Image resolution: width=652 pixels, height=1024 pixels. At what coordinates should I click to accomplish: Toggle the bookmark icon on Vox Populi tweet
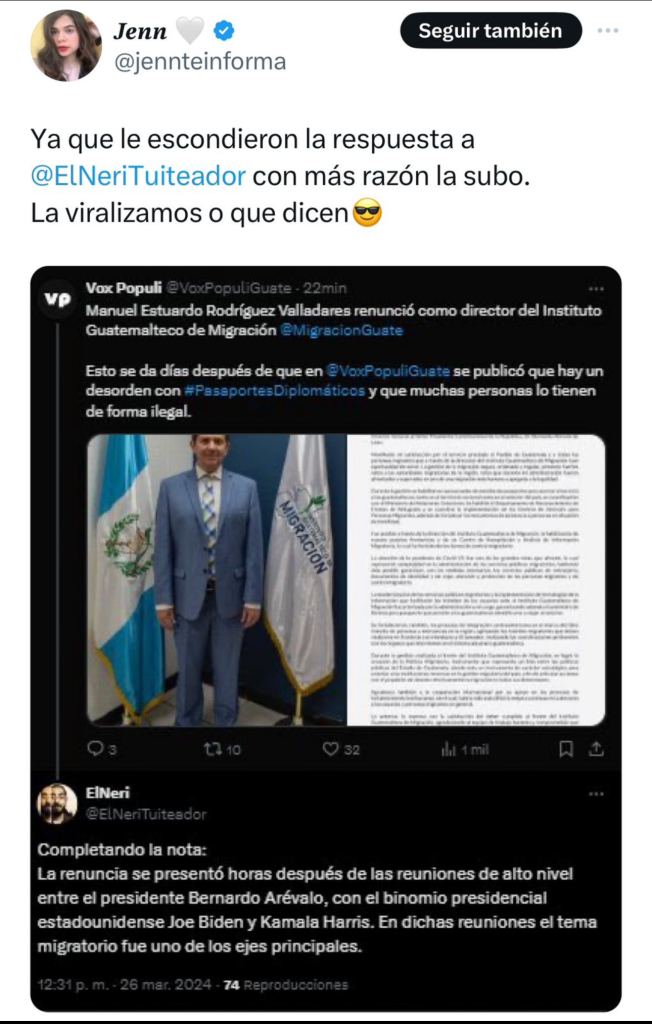(x=566, y=749)
